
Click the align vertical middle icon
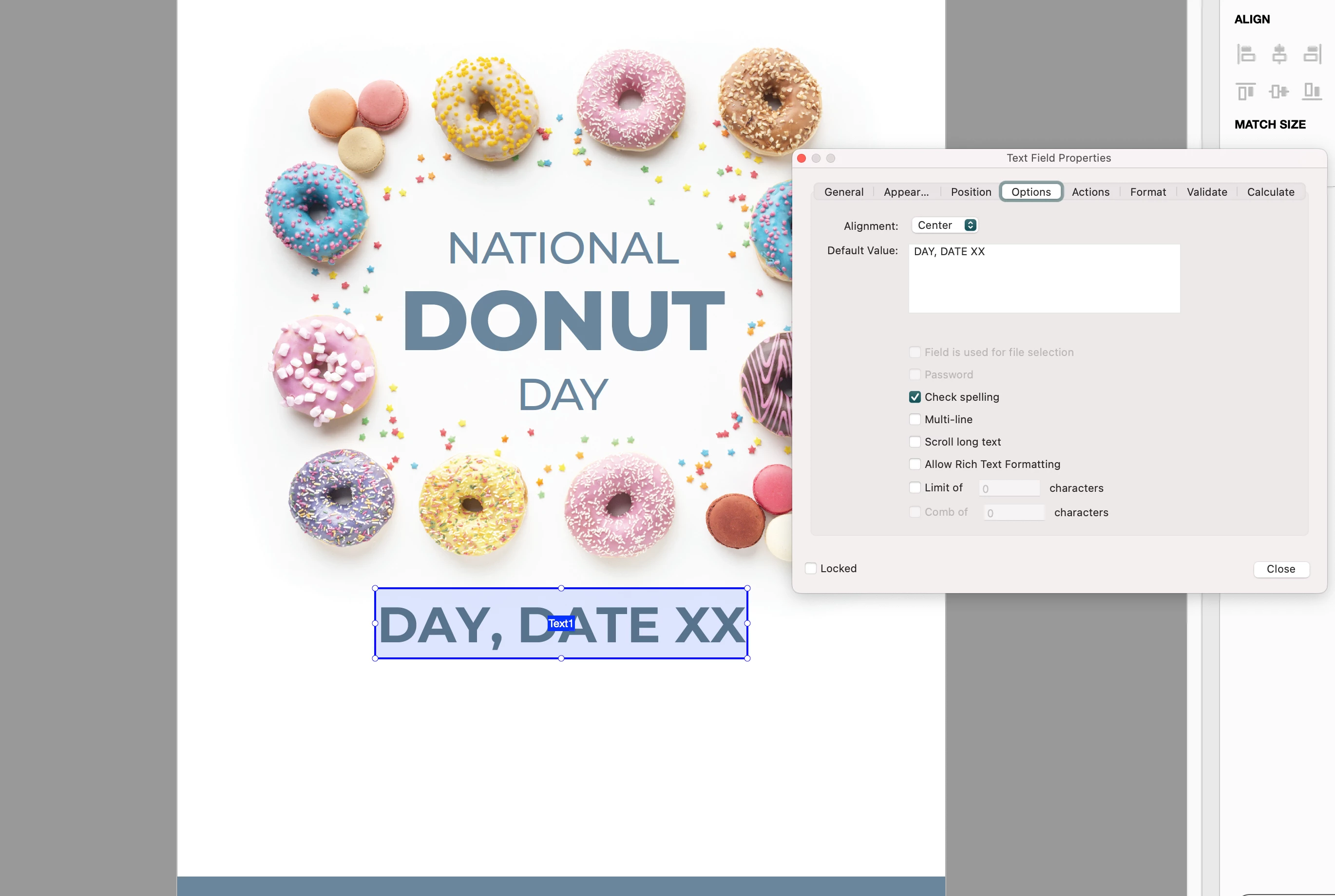[1279, 91]
